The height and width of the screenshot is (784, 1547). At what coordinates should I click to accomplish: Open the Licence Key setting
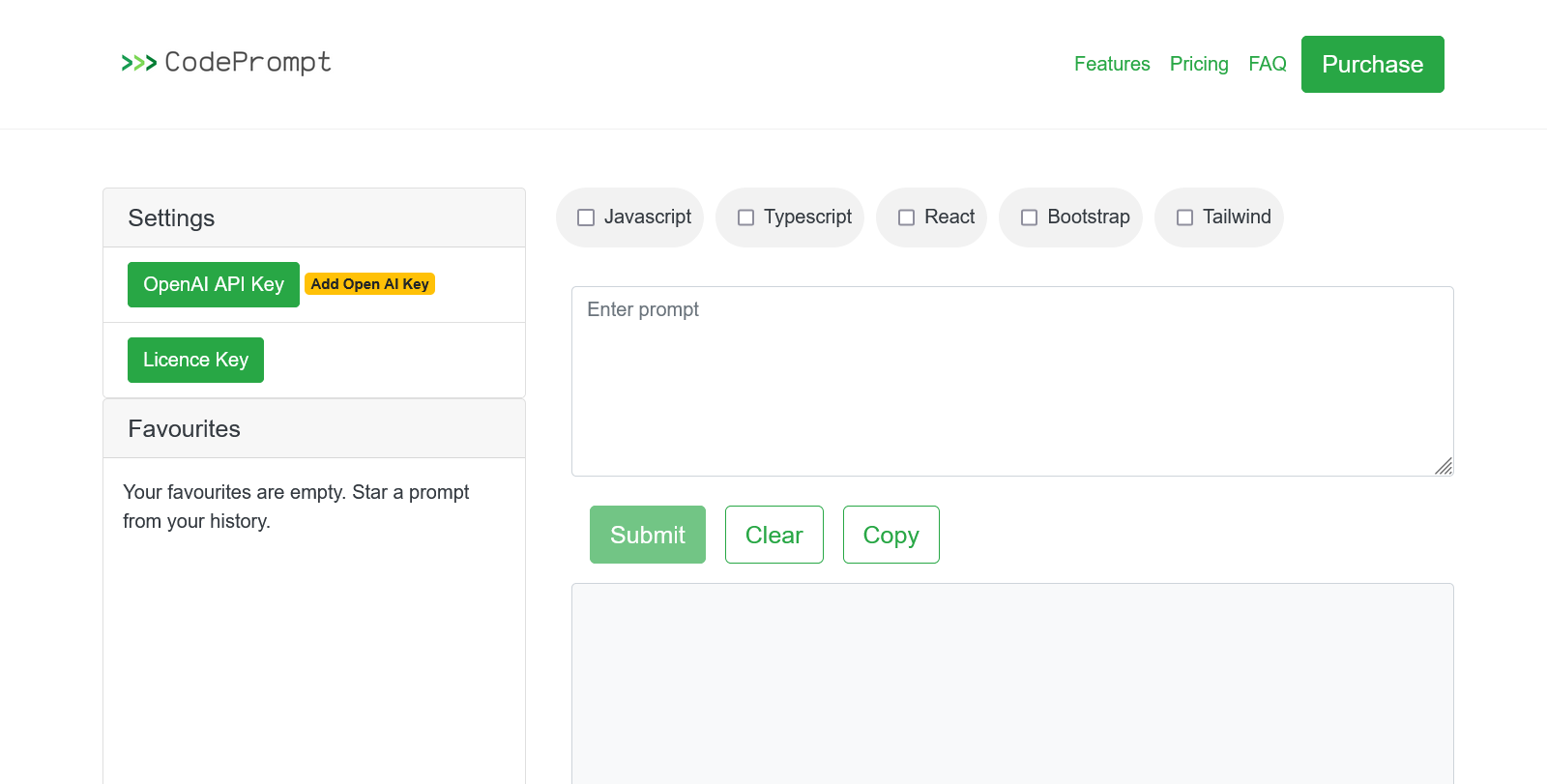(195, 360)
